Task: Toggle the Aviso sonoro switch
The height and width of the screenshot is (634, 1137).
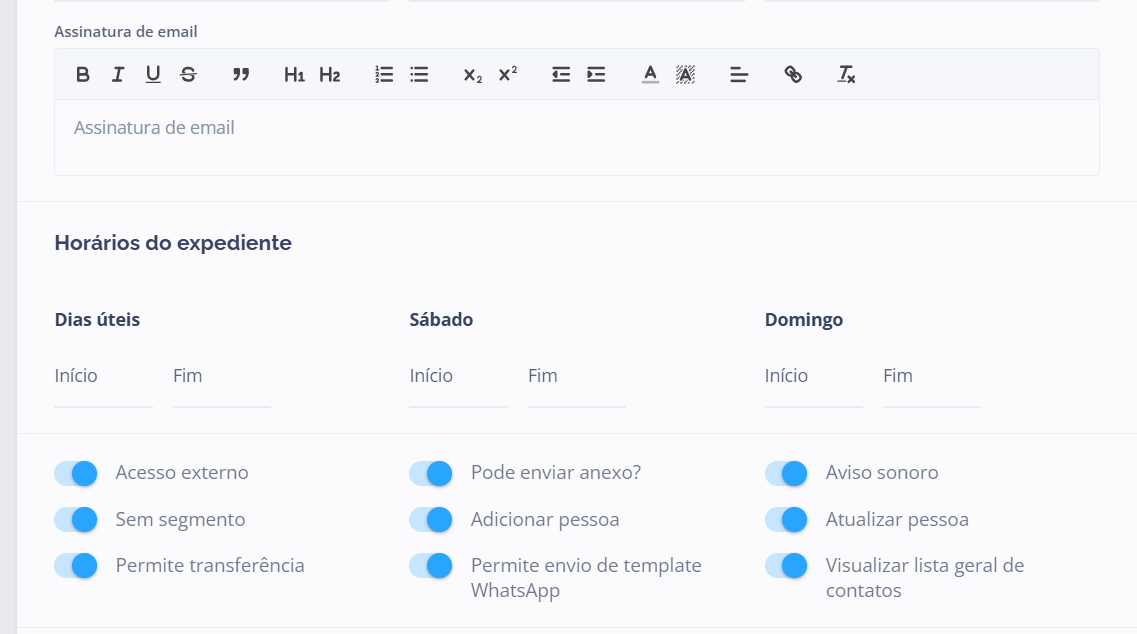Action: click(786, 473)
